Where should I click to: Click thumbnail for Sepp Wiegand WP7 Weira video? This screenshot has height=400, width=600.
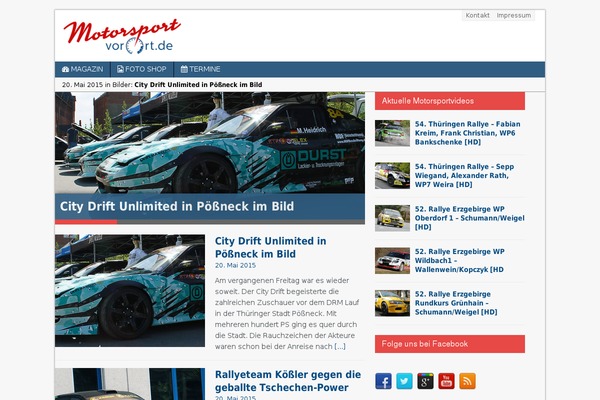pos(392,176)
